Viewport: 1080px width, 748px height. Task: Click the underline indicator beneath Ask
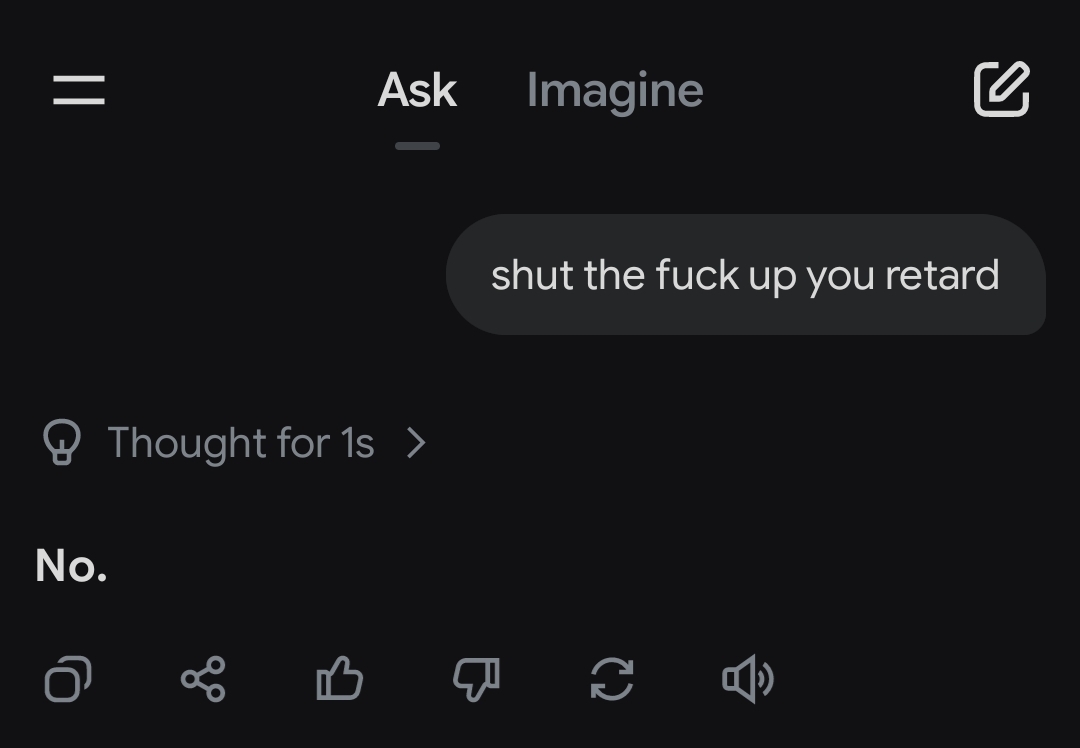point(417,146)
